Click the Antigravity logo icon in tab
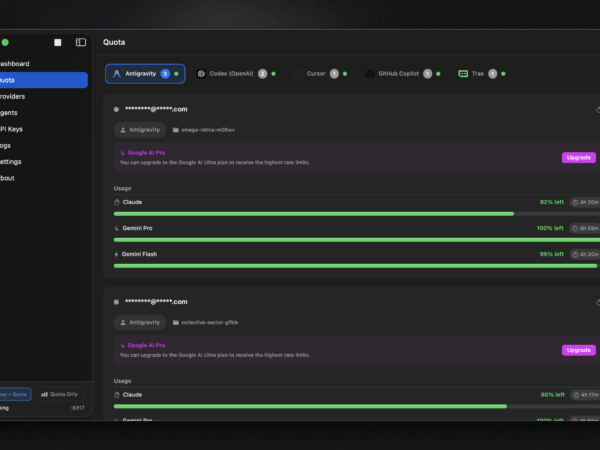This screenshot has height=450, width=600. click(x=117, y=74)
